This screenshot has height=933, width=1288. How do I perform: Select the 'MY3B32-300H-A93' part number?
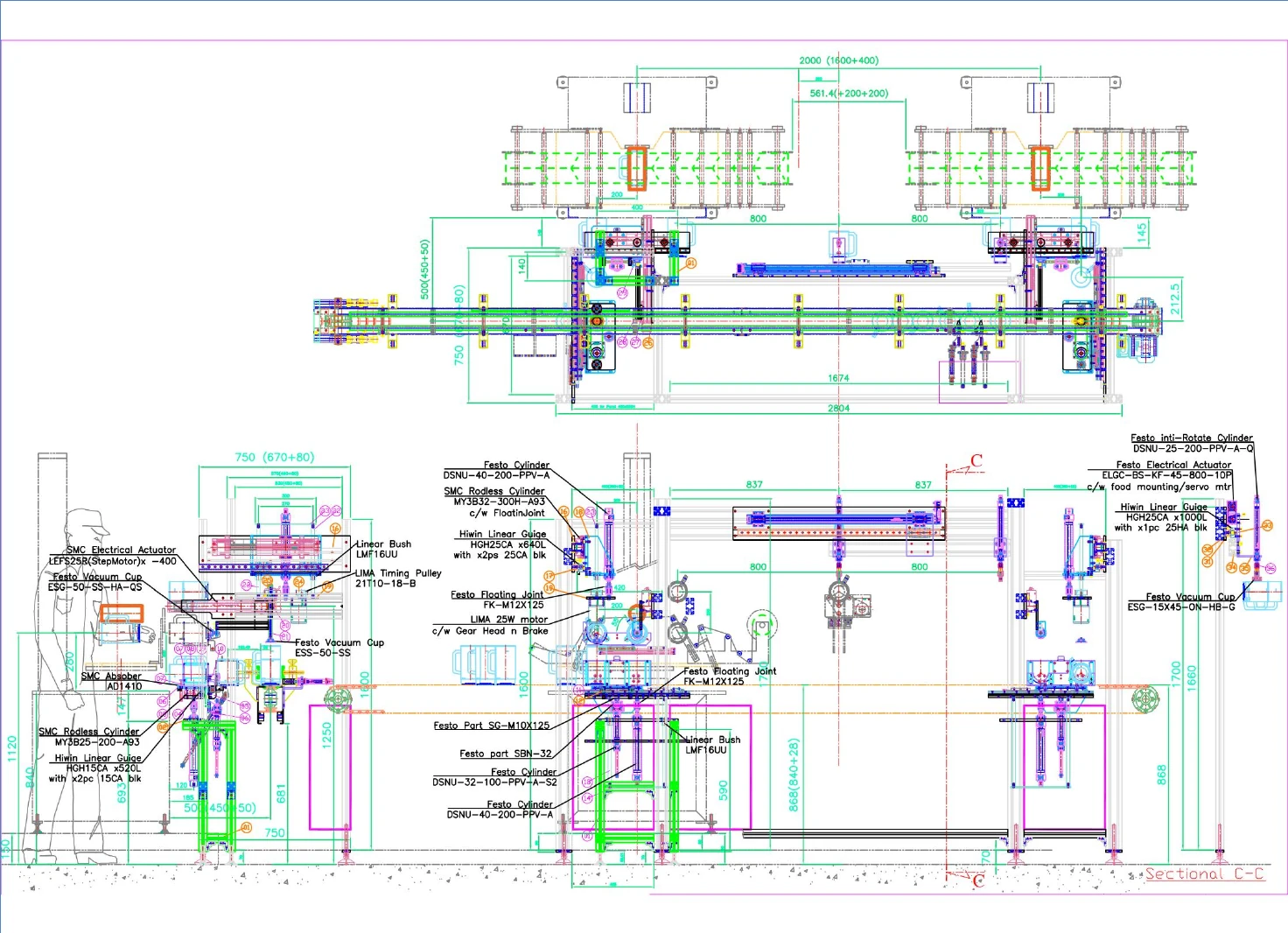pyautogui.click(x=499, y=502)
